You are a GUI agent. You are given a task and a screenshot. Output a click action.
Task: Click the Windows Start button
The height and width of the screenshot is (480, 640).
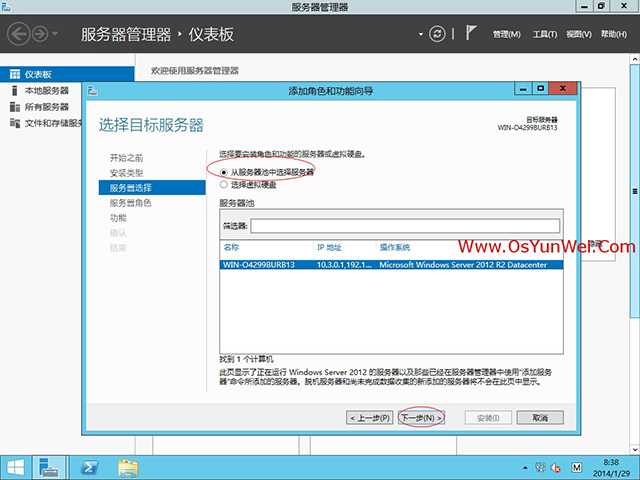tap(16, 468)
